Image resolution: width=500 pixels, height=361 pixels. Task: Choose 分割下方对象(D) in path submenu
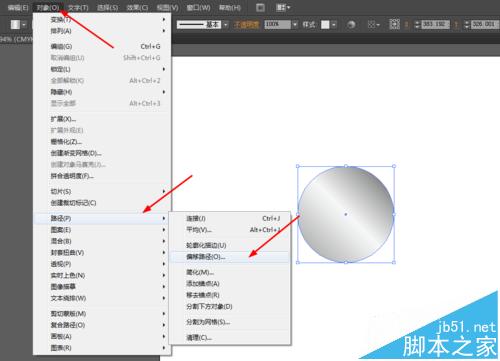[x=230, y=306]
